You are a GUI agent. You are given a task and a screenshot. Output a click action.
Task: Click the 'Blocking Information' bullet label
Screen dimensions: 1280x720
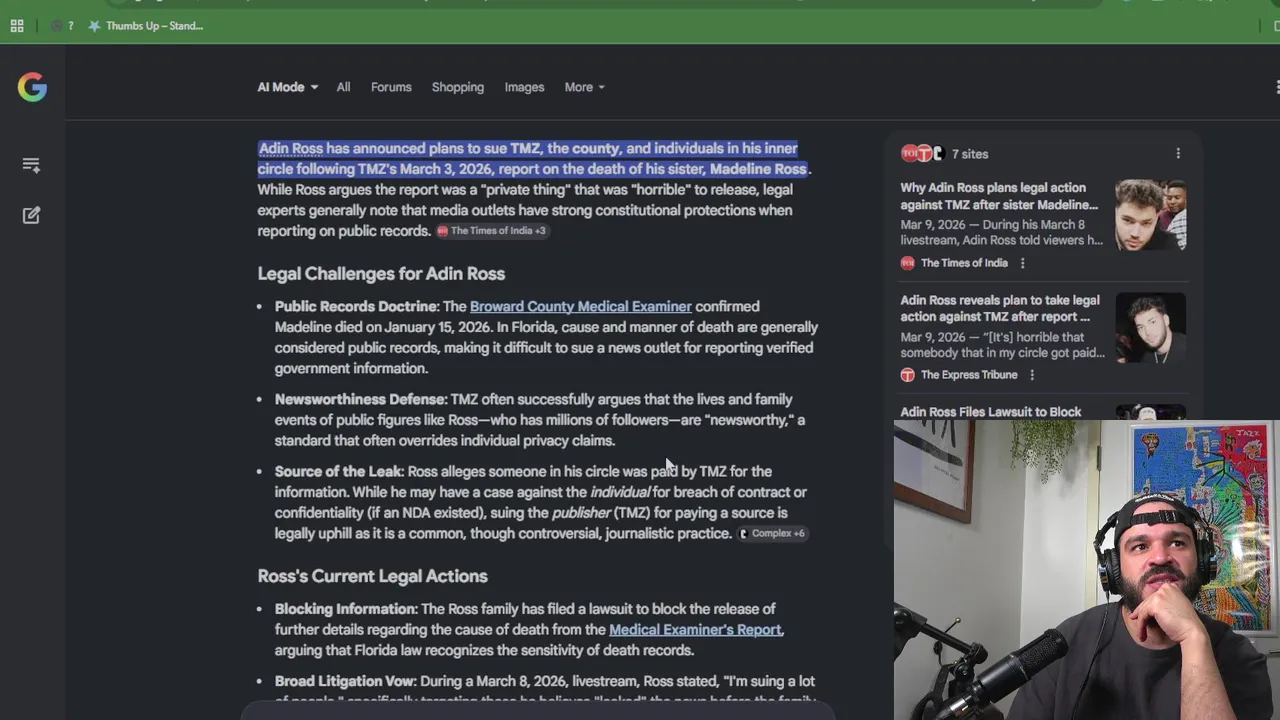pos(345,608)
